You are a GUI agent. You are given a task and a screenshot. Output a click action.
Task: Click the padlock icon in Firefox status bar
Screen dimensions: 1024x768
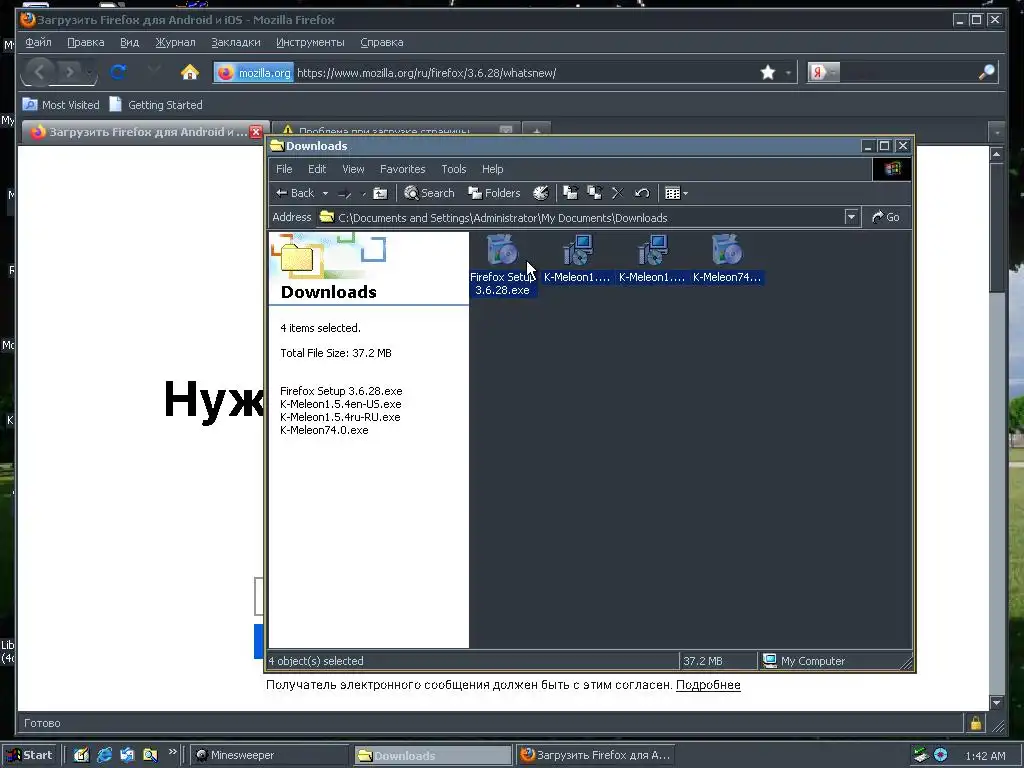[x=976, y=723]
